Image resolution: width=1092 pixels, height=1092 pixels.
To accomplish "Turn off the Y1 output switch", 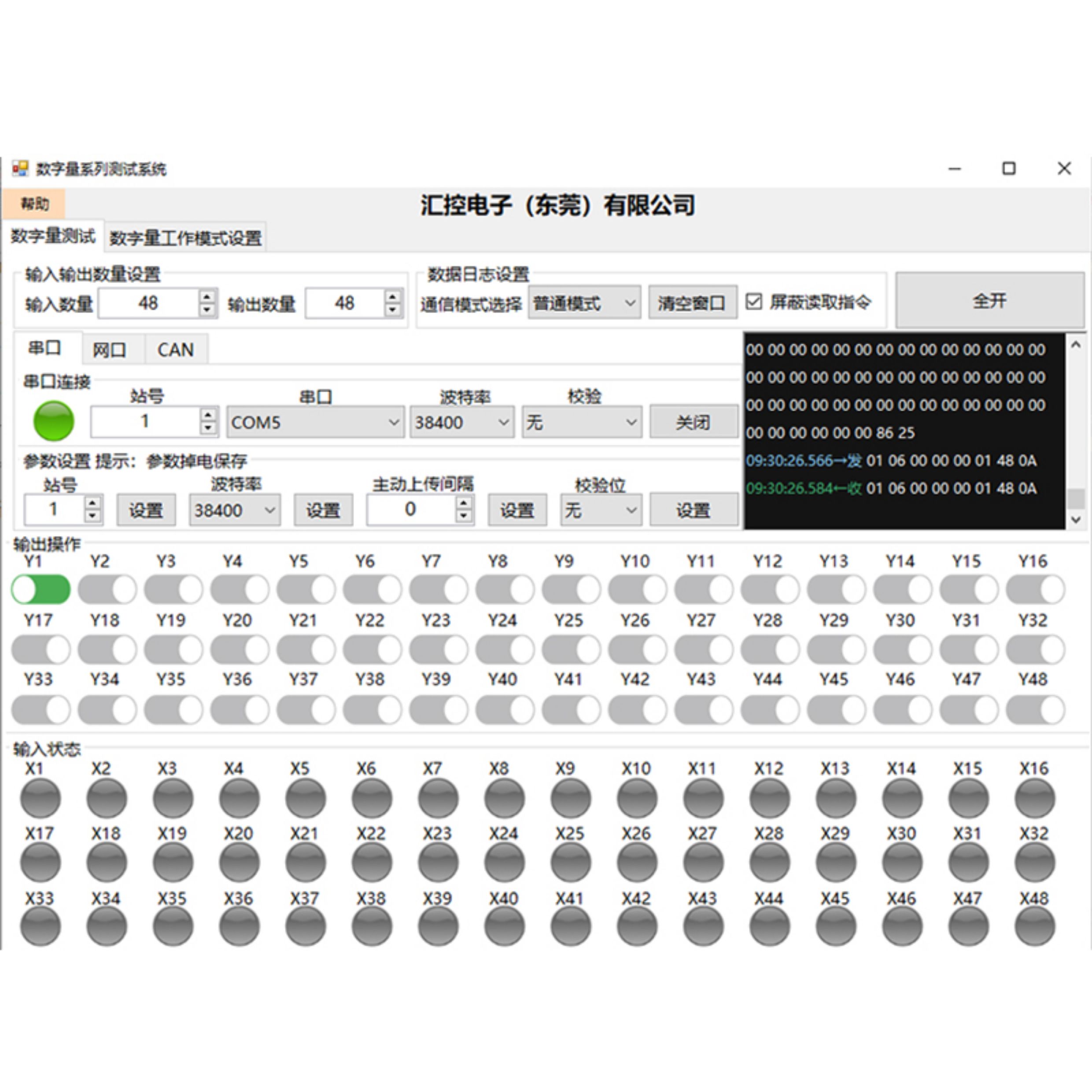I will point(41,590).
